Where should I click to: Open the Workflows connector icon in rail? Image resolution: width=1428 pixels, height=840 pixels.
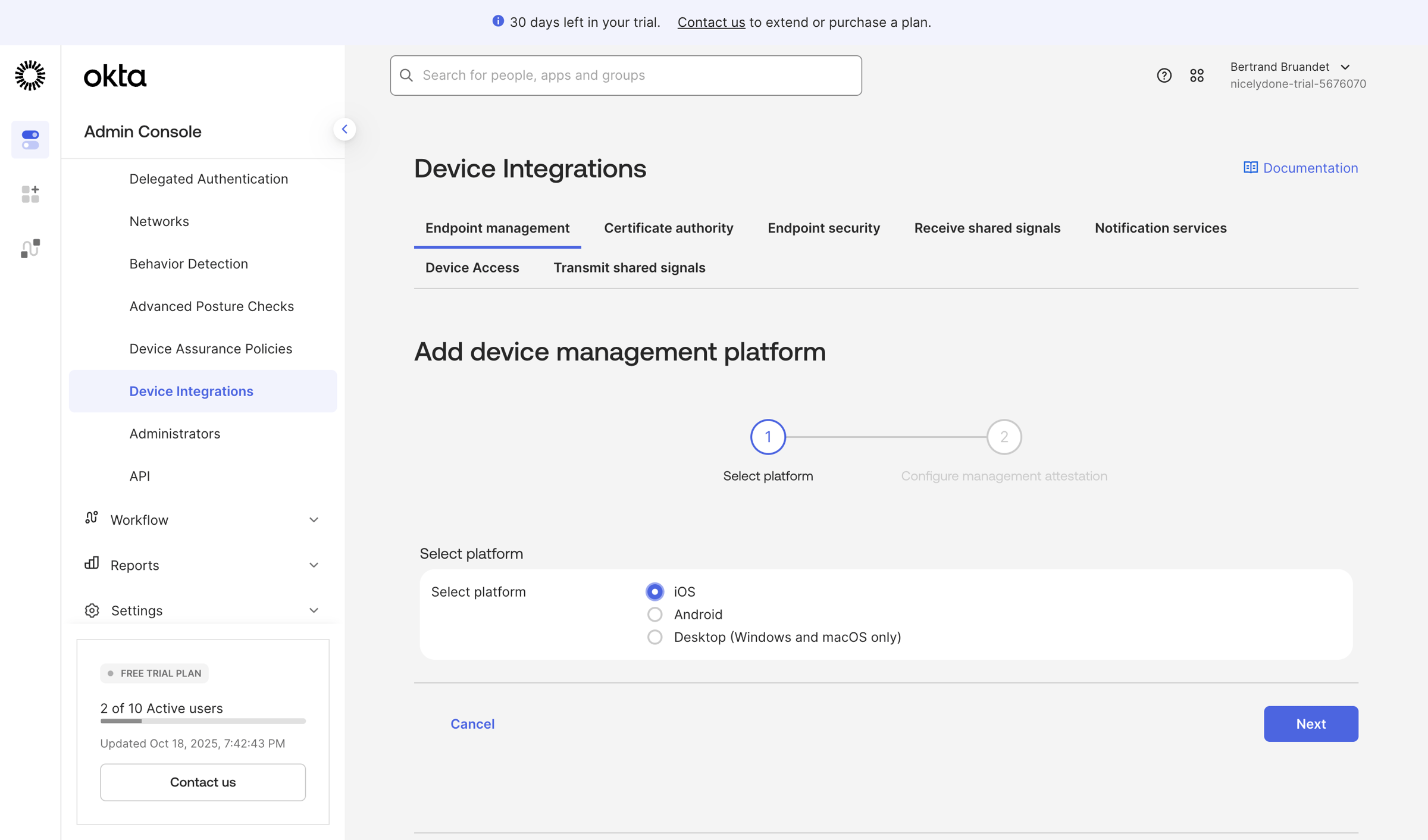pos(30,249)
